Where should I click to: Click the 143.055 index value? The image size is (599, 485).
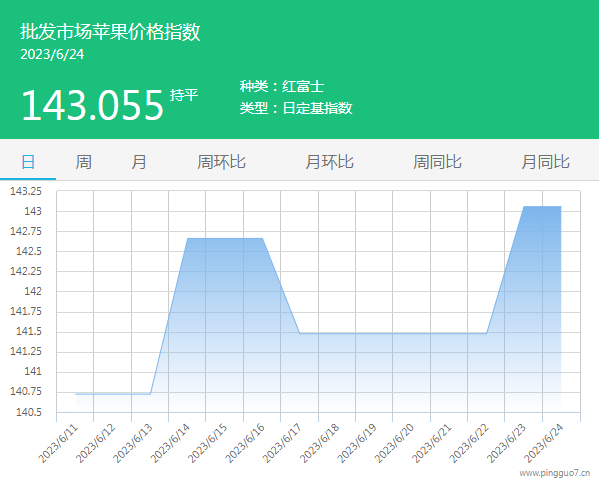coord(92,105)
